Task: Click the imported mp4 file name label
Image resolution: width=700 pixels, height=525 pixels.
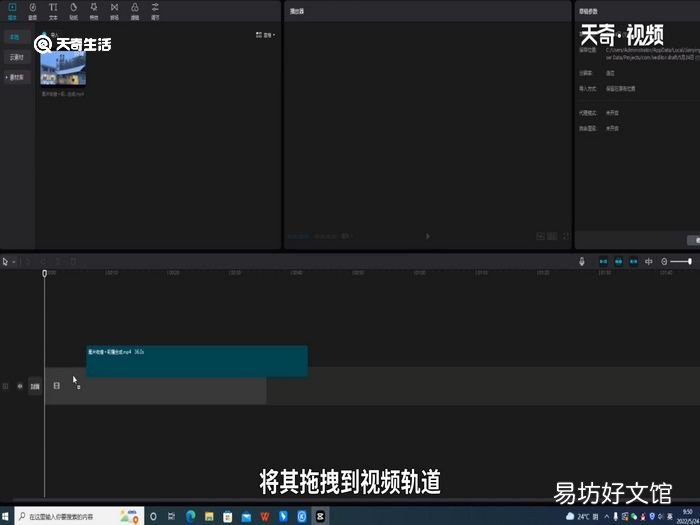Action: coord(63,94)
